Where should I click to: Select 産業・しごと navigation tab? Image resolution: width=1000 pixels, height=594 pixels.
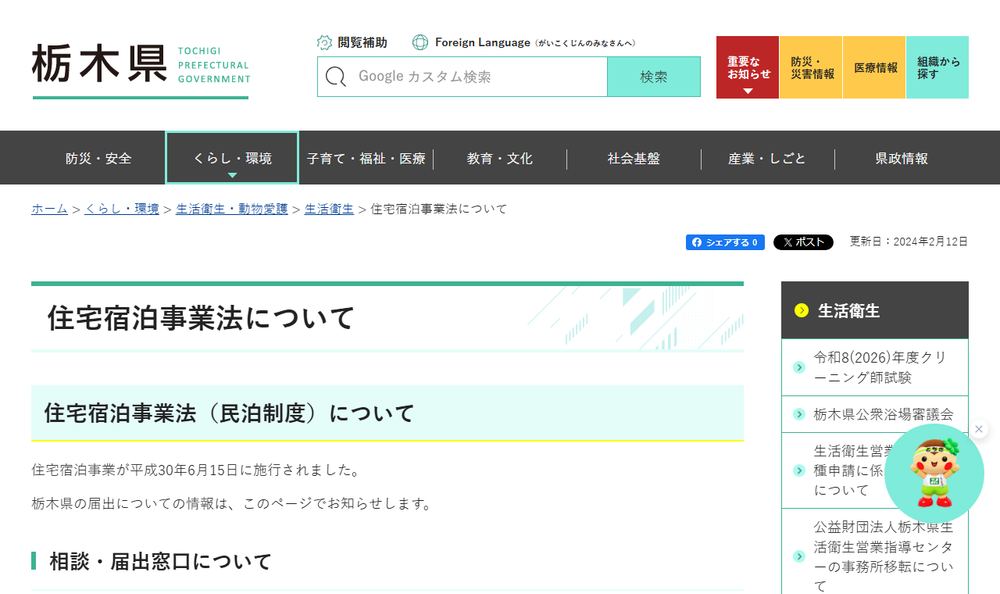point(767,158)
